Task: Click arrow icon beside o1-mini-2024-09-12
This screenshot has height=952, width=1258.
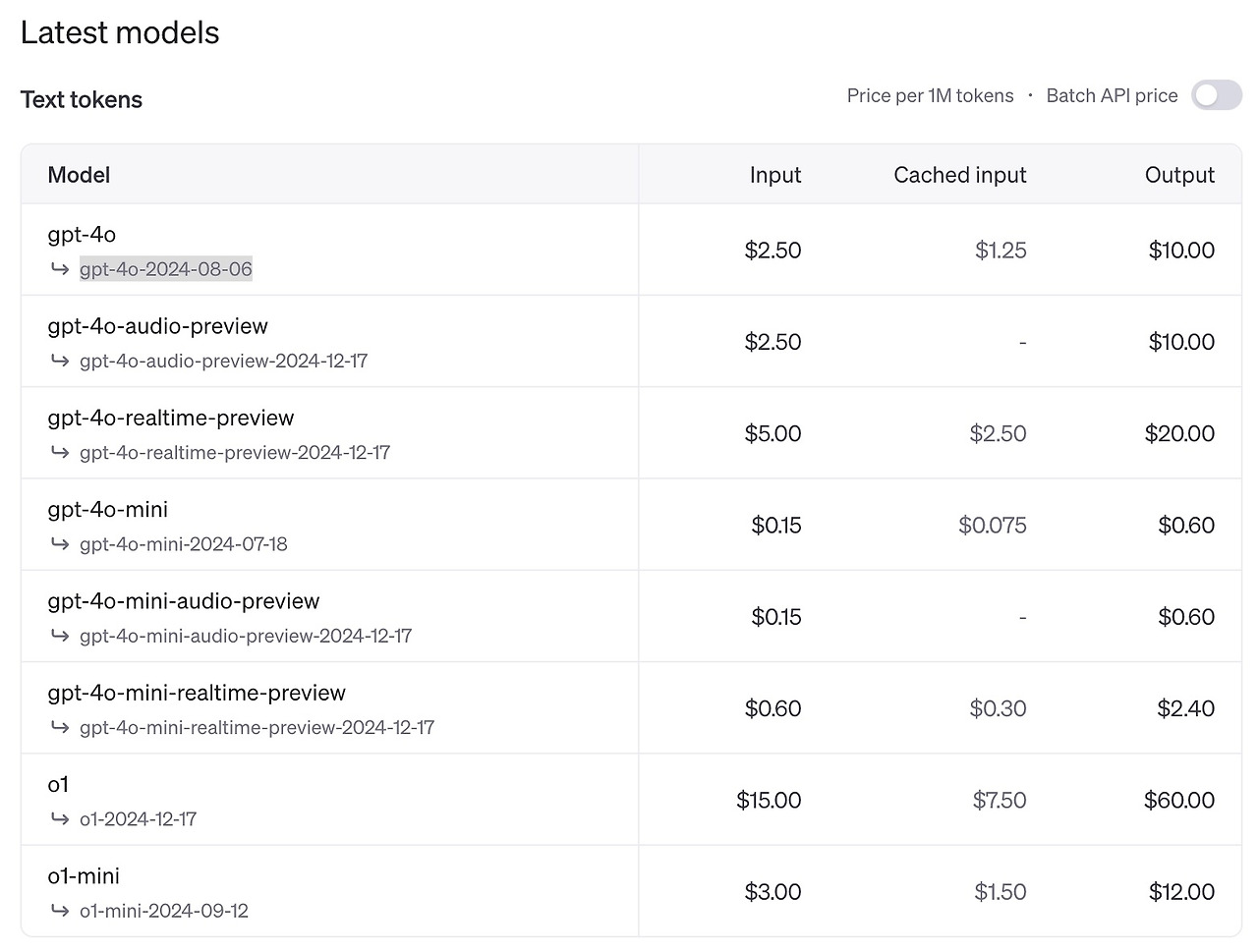Action: 60,911
